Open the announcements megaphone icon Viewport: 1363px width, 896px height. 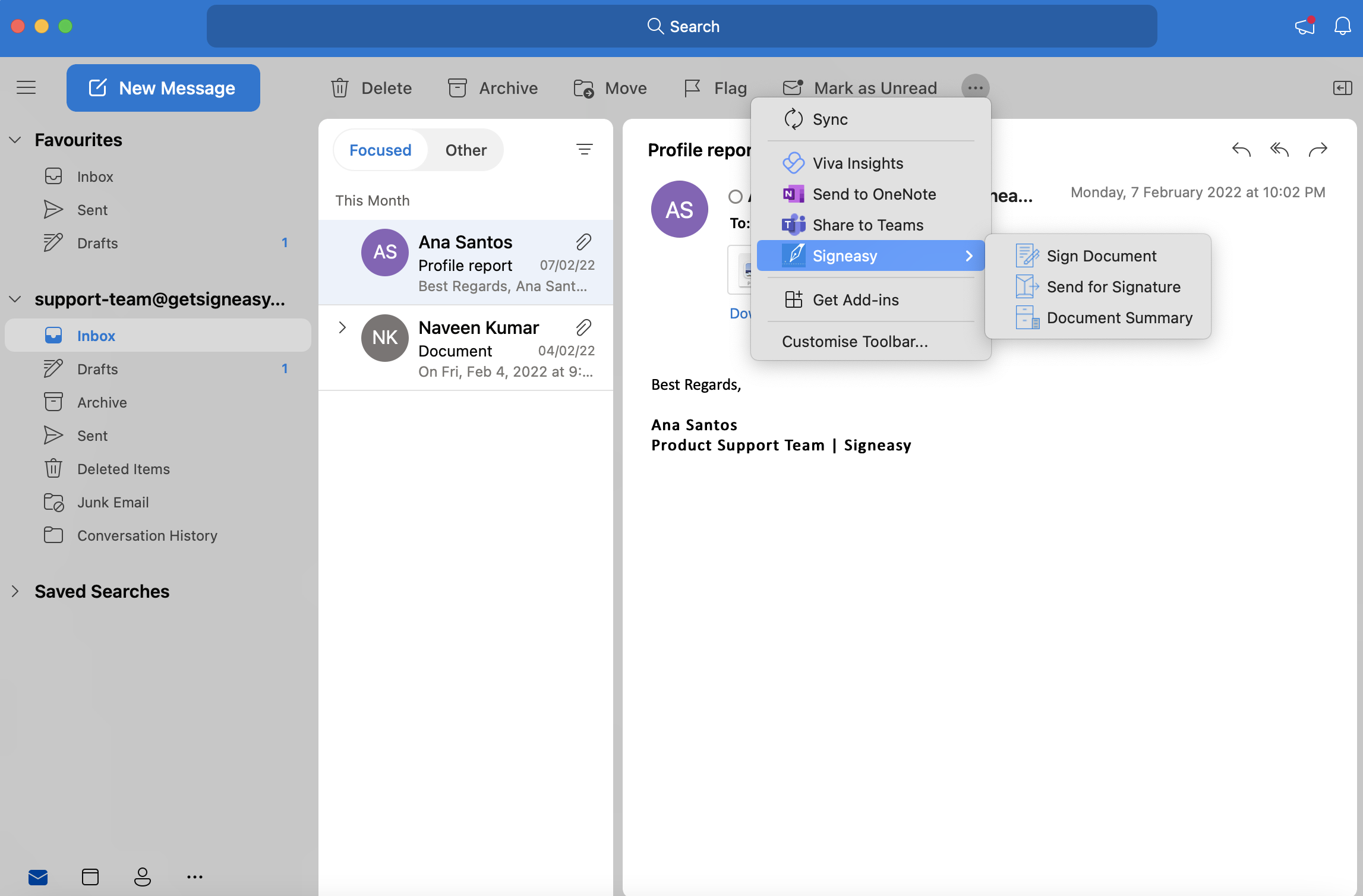click(1305, 26)
